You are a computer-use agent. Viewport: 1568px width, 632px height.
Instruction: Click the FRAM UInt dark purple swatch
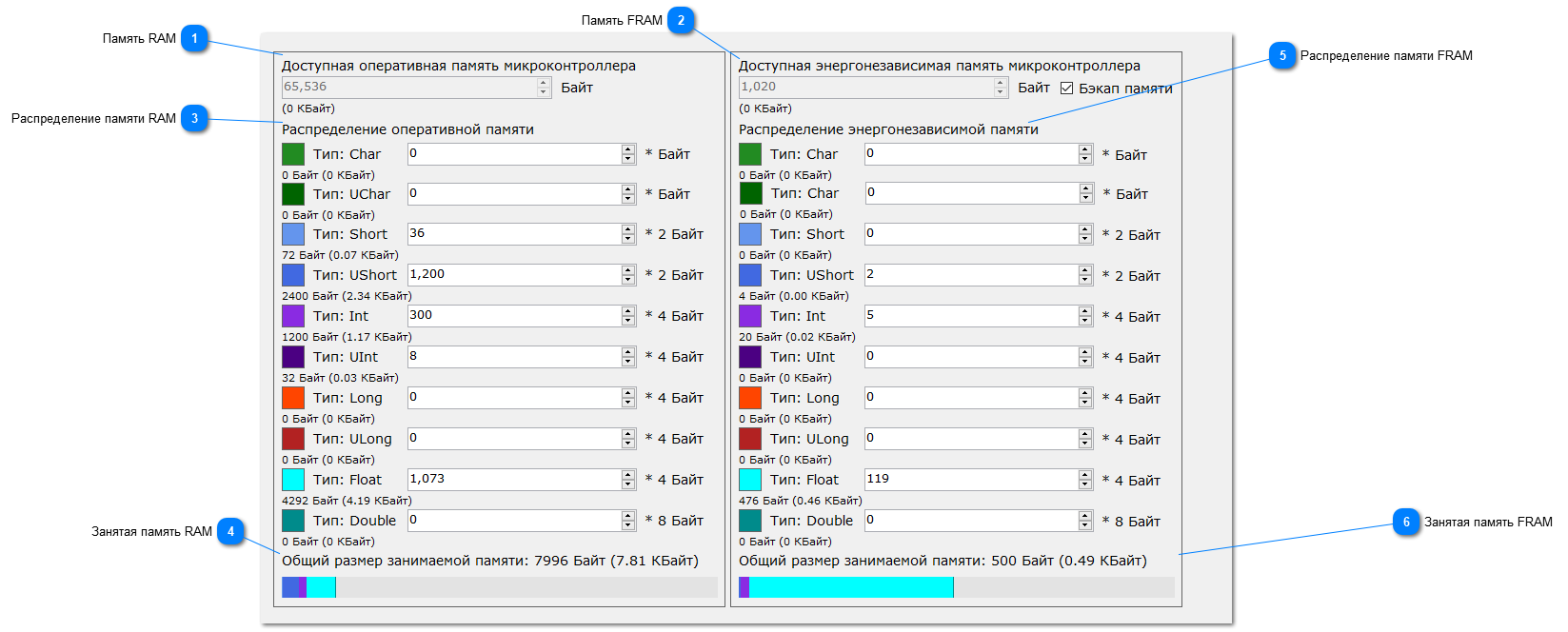tap(750, 357)
